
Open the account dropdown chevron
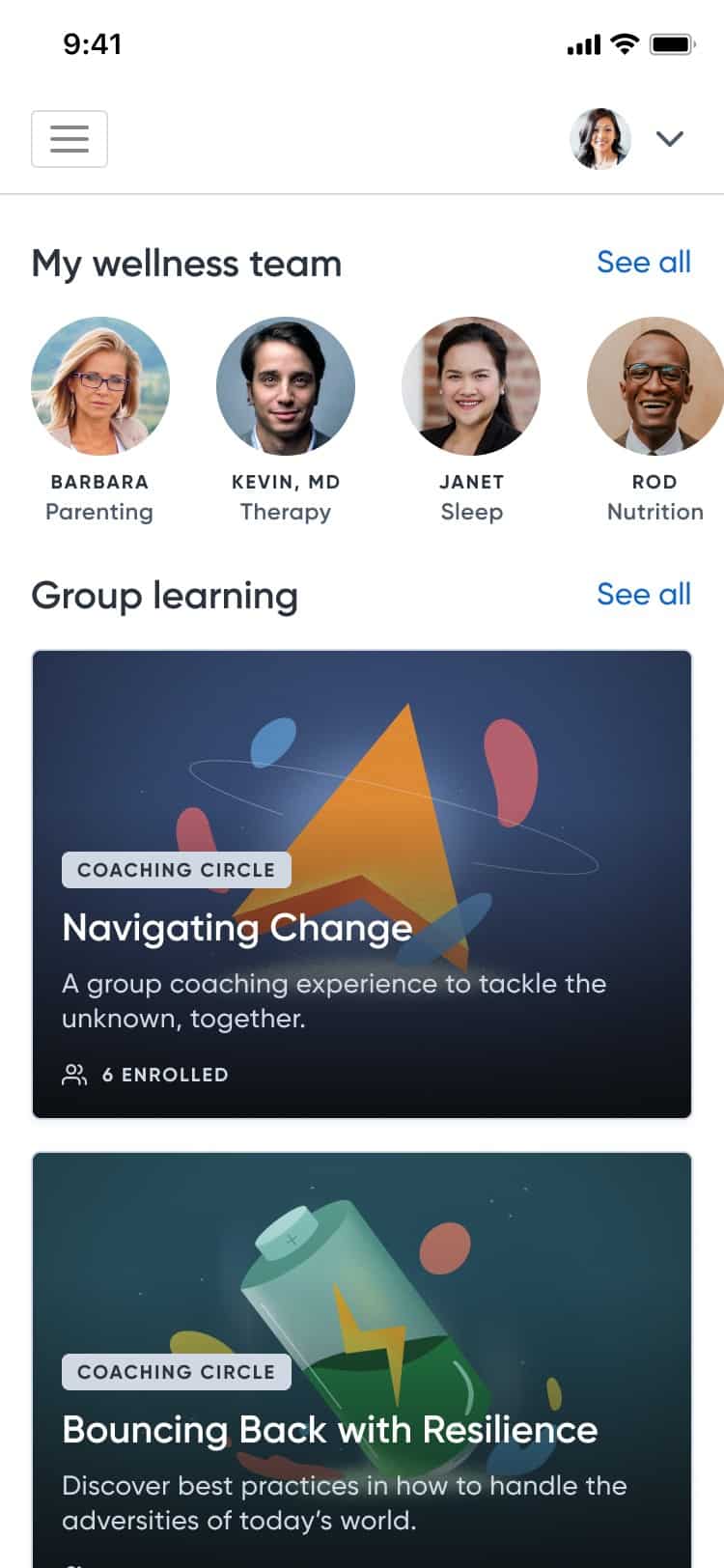pyautogui.click(x=670, y=139)
